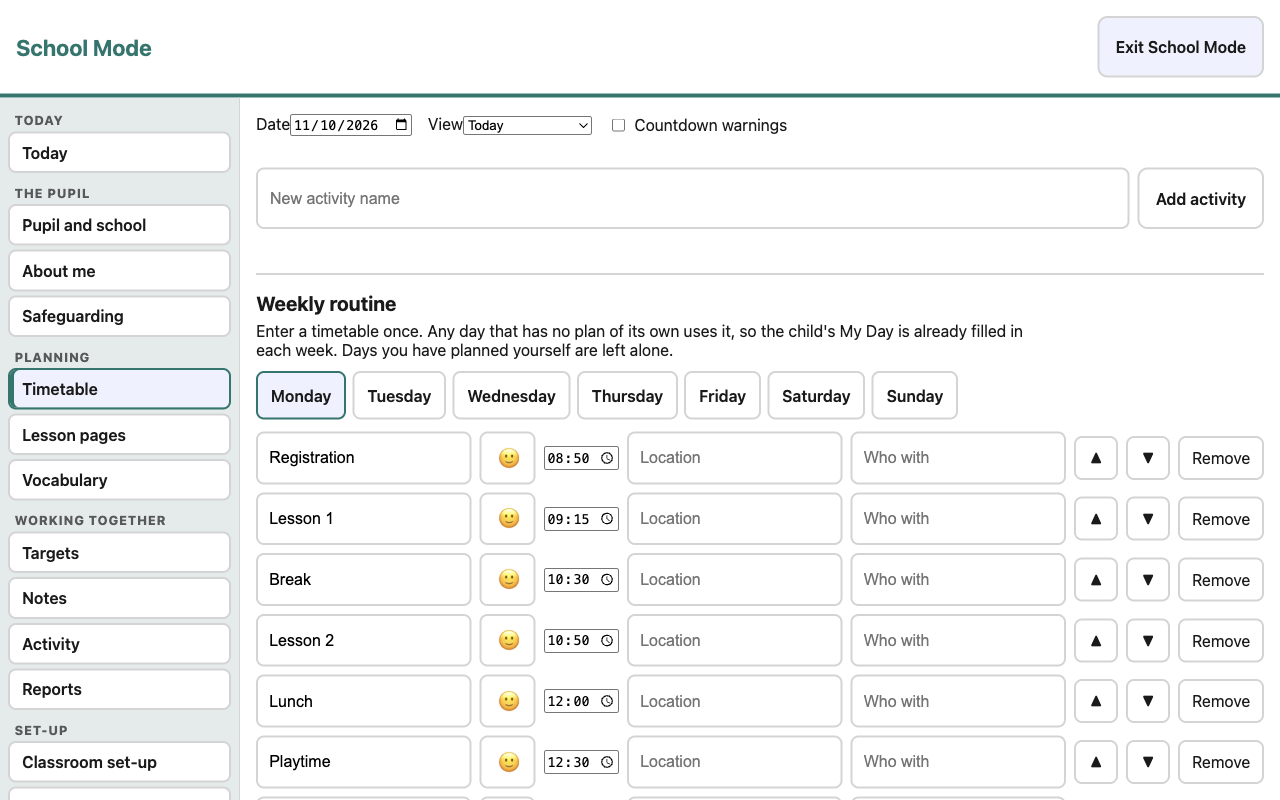Move Lesson 2 up using its arrow
This screenshot has height=800, width=1280.
[1096, 641]
